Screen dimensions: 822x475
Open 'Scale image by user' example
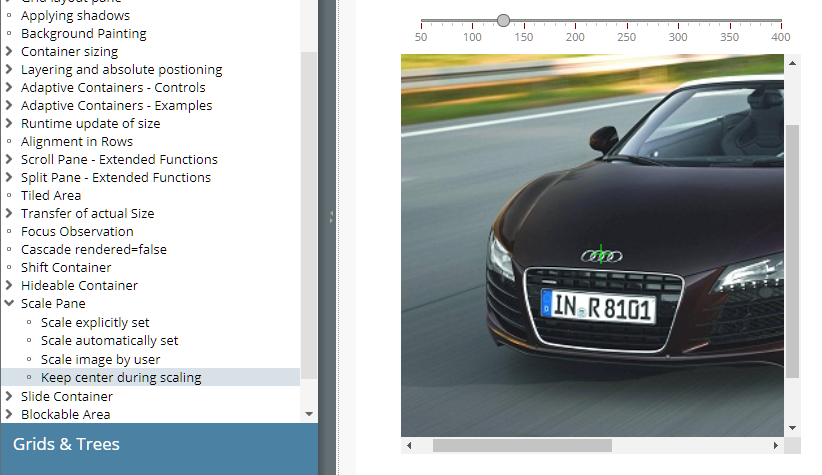[x=100, y=359]
